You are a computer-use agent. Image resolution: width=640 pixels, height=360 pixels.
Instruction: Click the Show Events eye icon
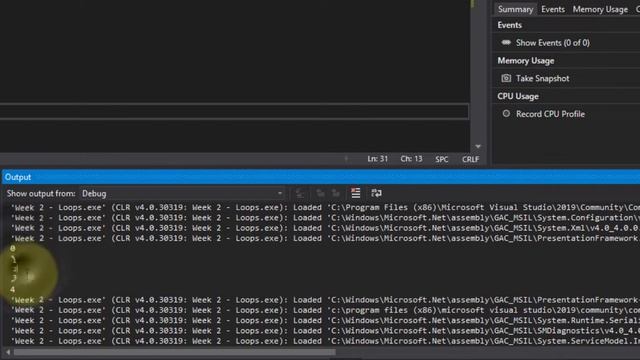[x=506, y=42]
